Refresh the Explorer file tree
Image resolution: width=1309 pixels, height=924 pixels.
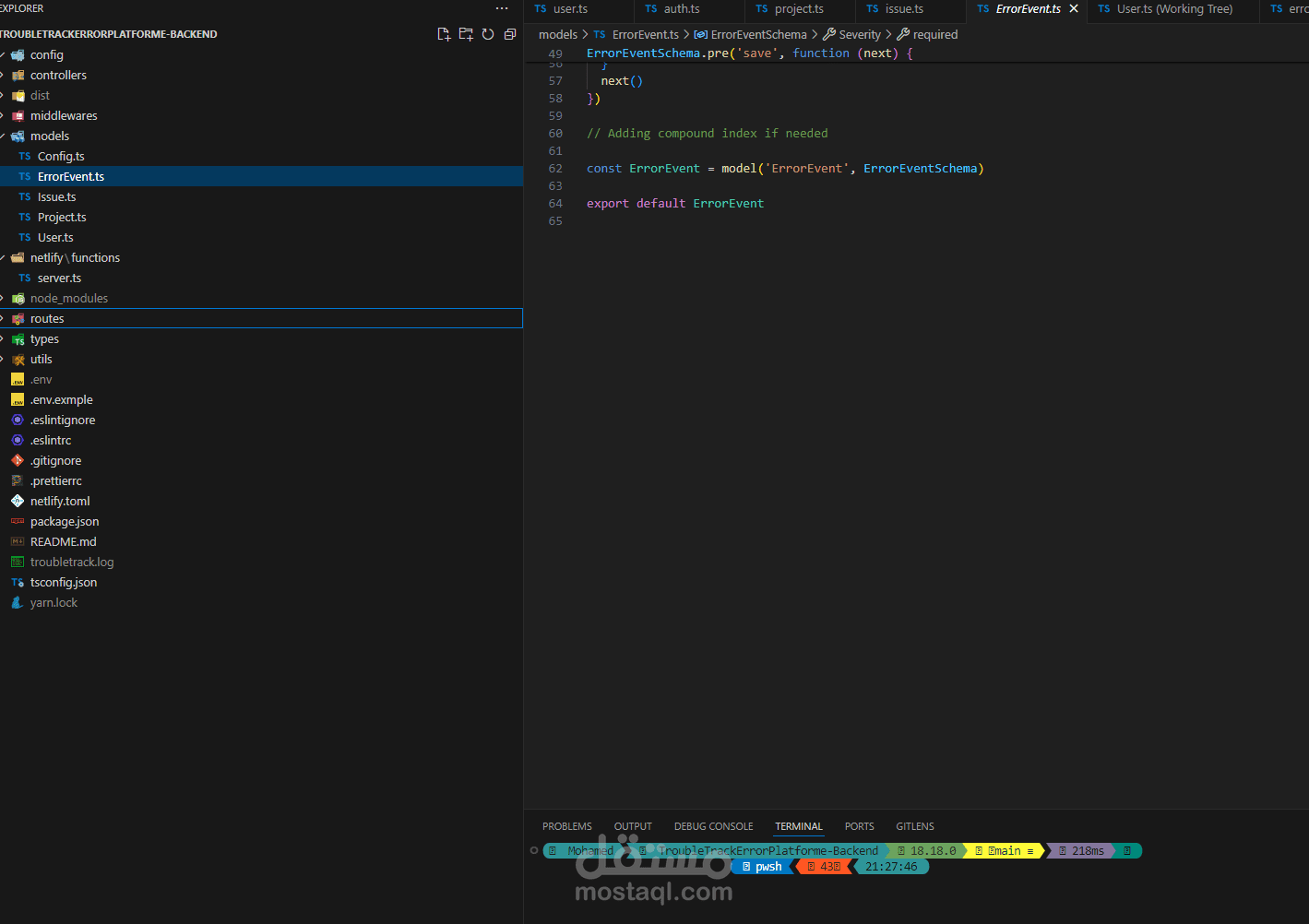coord(488,34)
